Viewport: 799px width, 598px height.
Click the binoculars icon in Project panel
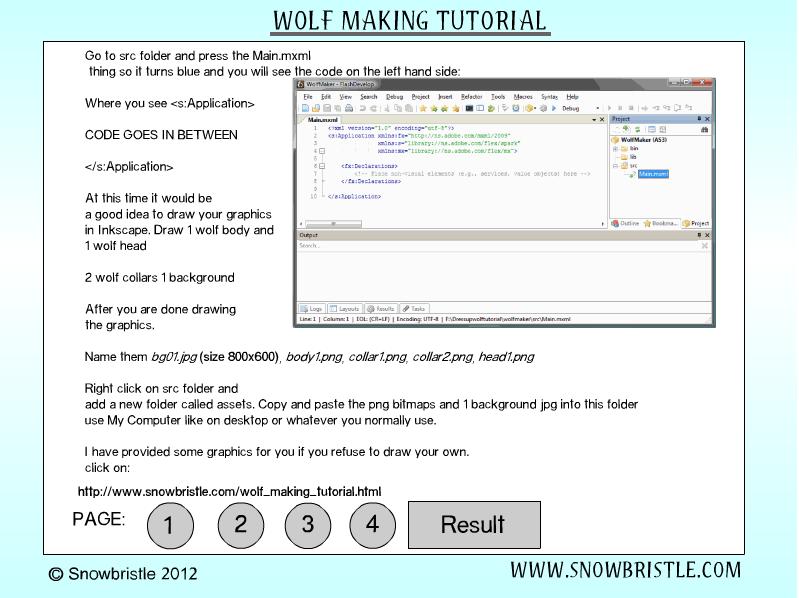[x=704, y=130]
